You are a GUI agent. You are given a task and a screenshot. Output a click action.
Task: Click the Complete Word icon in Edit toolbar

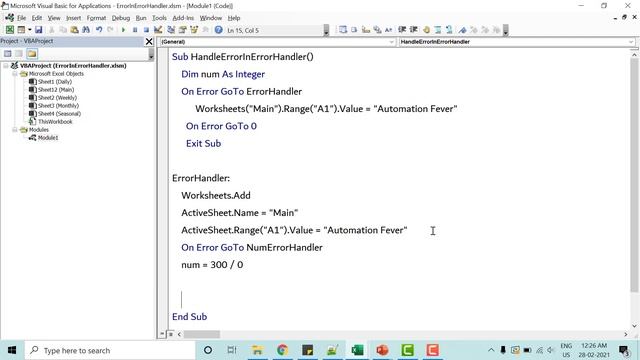point(389,30)
